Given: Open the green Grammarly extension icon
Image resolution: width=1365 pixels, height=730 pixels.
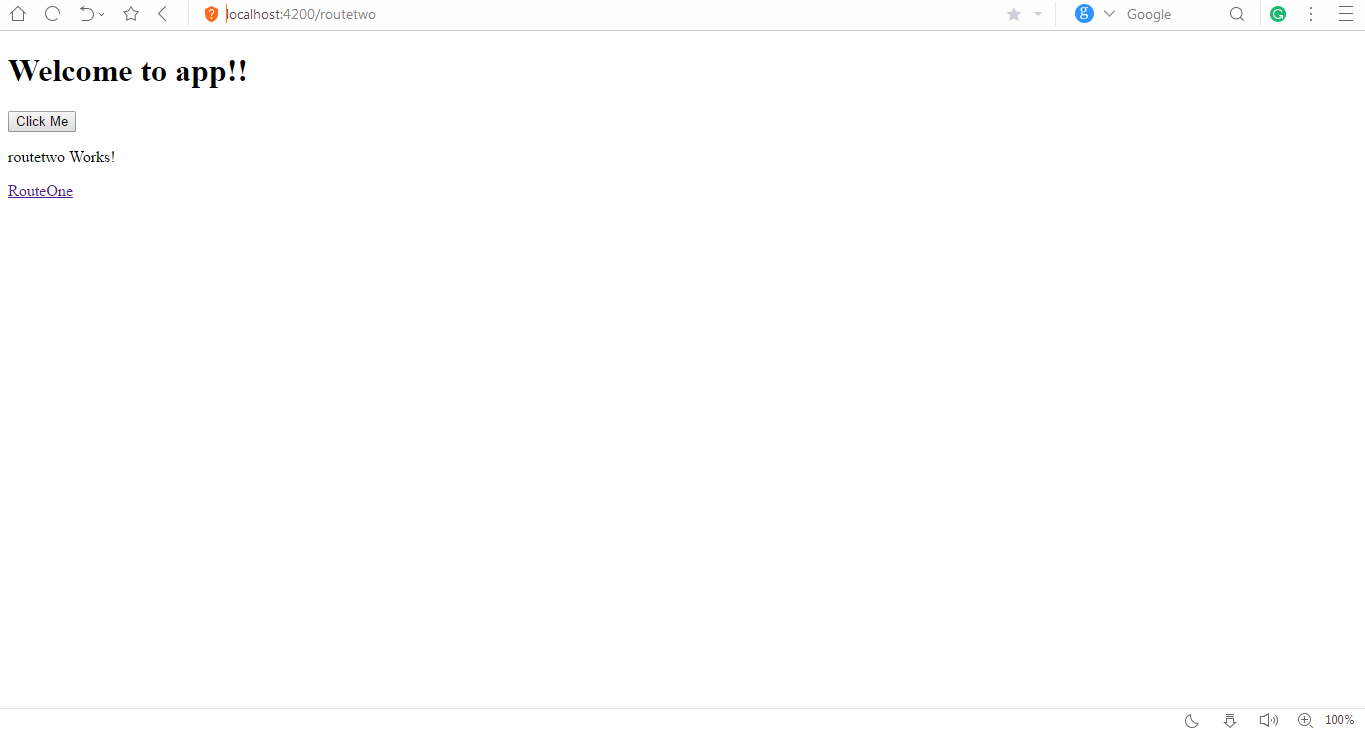Looking at the screenshot, I should coord(1278,14).
